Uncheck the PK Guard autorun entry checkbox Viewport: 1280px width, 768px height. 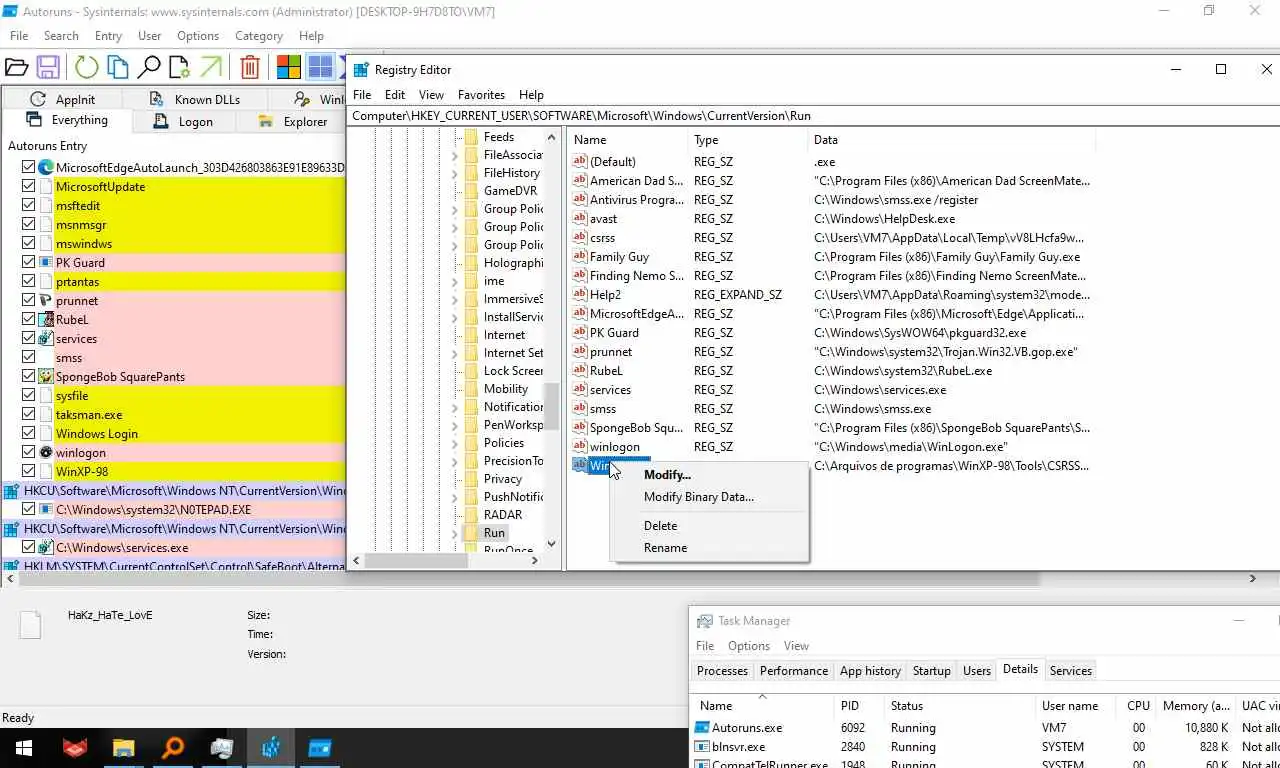[29, 263]
